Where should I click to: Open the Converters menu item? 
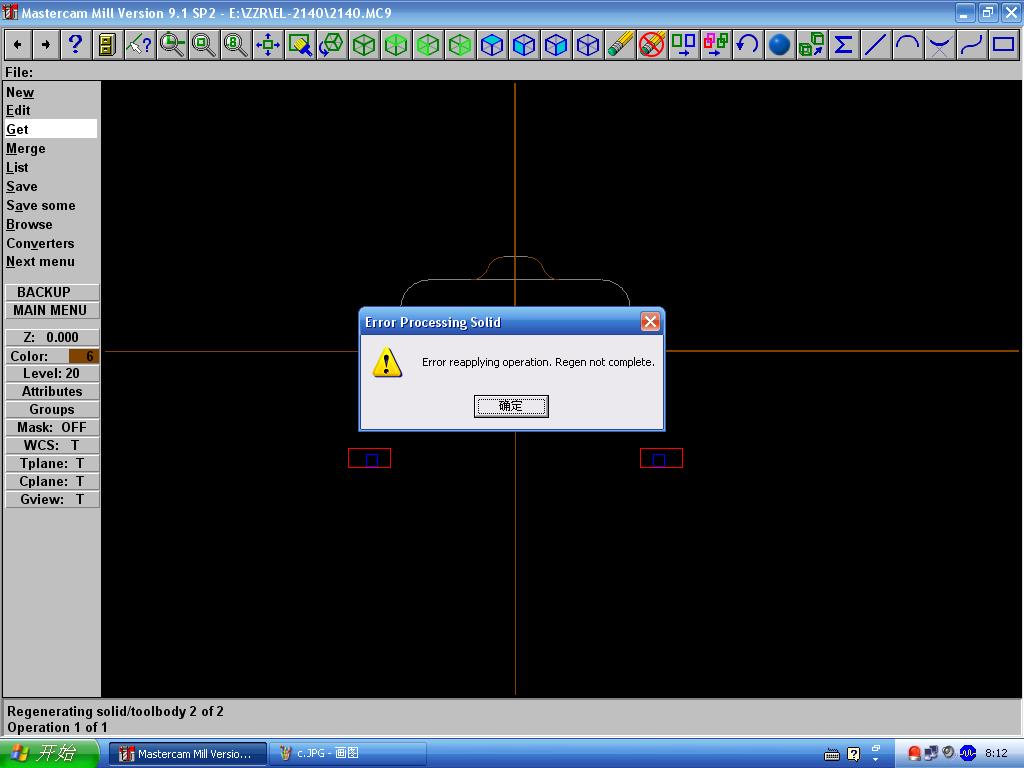[x=40, y=243]
